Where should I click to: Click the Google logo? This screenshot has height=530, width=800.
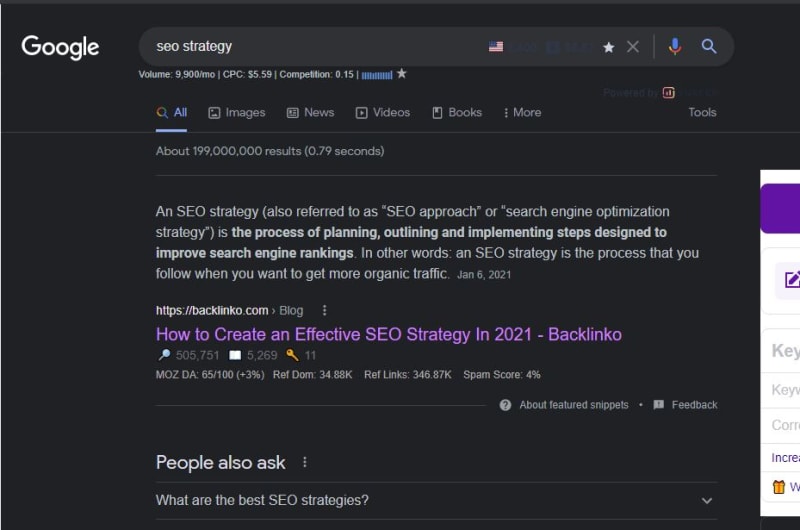click(x=60, y=47)
